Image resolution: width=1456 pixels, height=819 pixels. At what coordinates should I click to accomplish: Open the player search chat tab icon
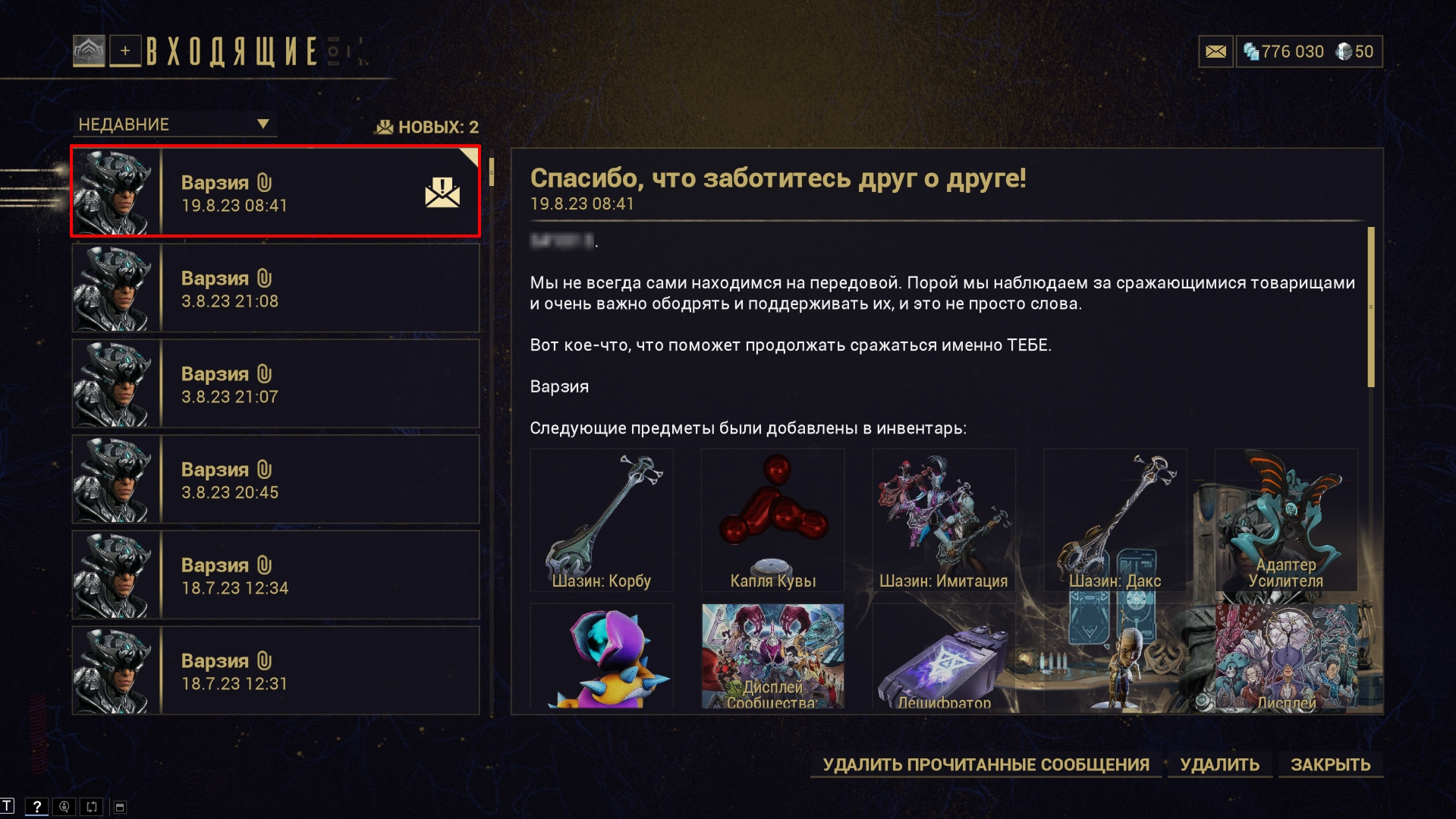(x=64, y=807)
